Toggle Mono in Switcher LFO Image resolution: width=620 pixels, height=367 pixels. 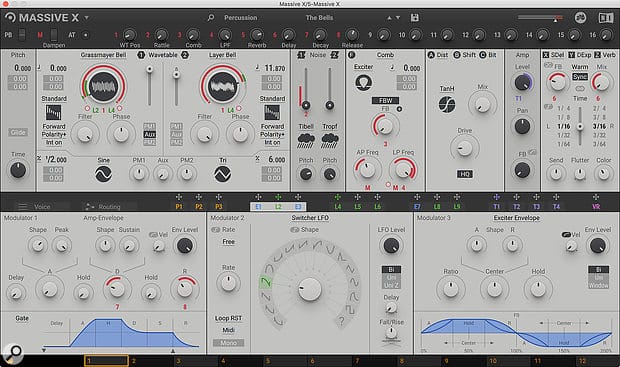(x=228, y=343)
